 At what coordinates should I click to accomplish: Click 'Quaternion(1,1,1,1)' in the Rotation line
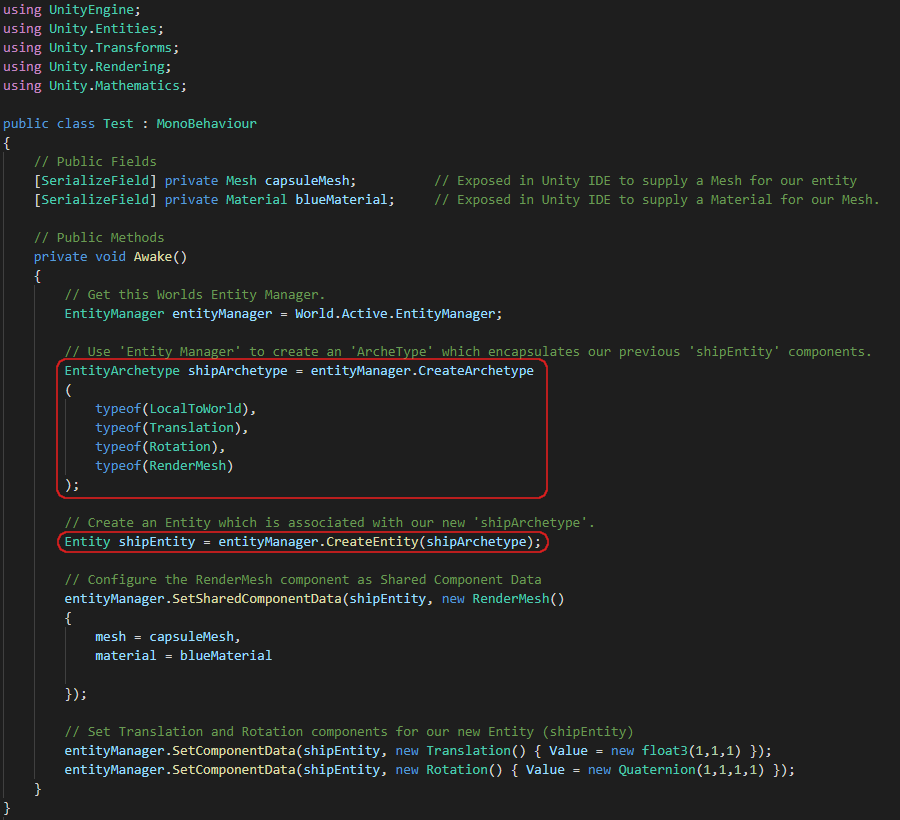pyautogui.click(x=691, y=769)
